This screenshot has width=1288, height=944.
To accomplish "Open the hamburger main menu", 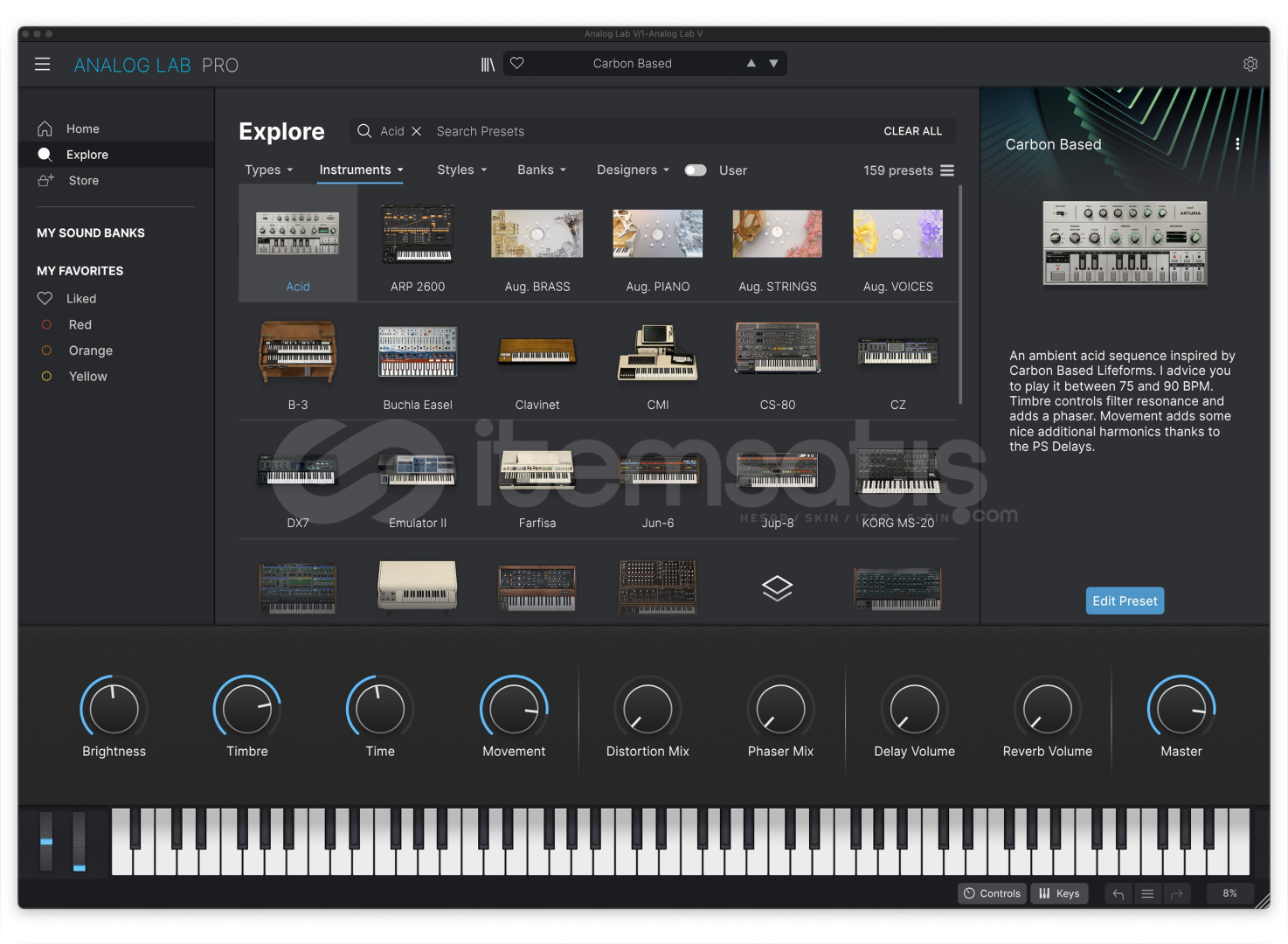I will [42, 65].
